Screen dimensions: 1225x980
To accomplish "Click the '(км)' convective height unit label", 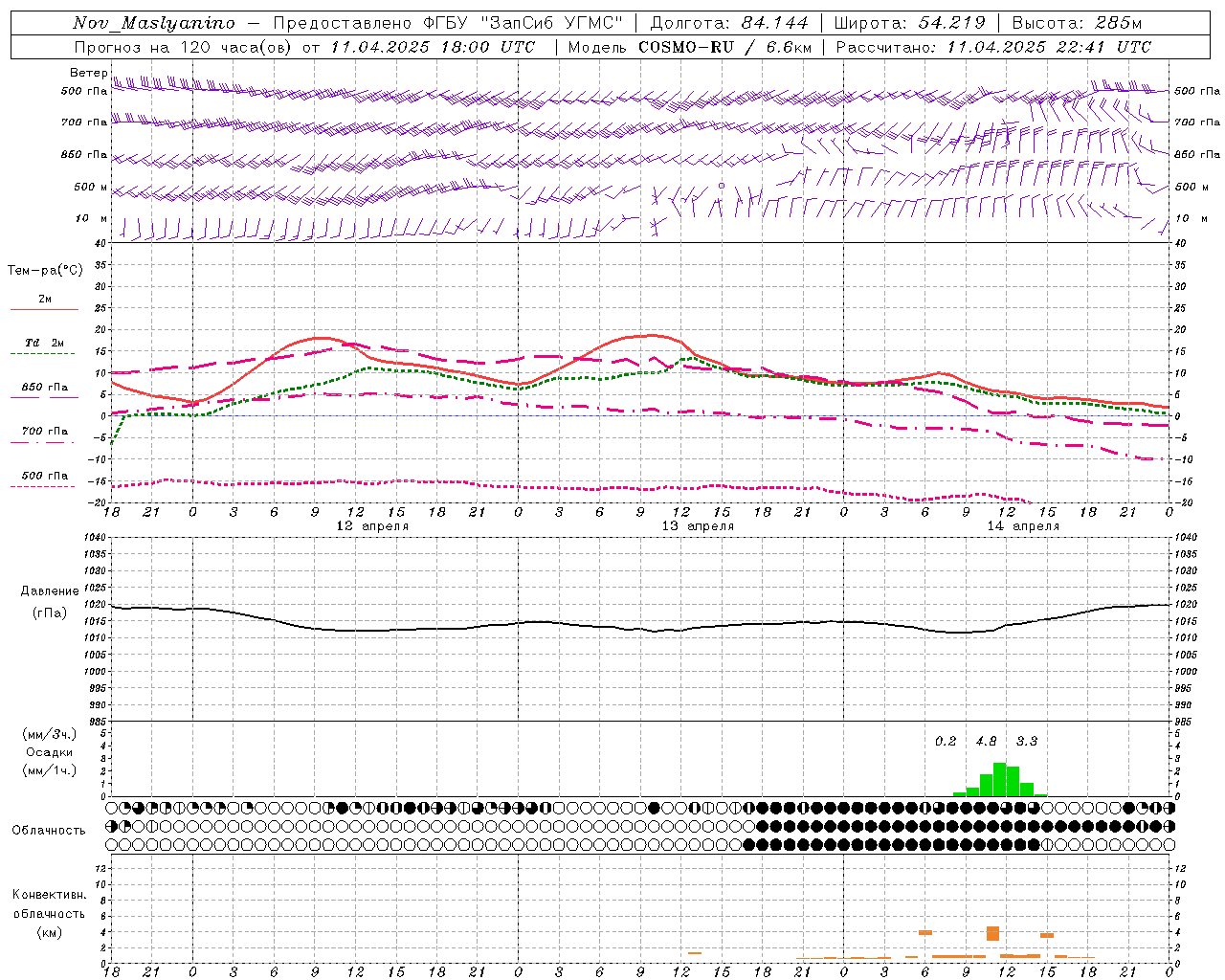I will pos(50,932).
